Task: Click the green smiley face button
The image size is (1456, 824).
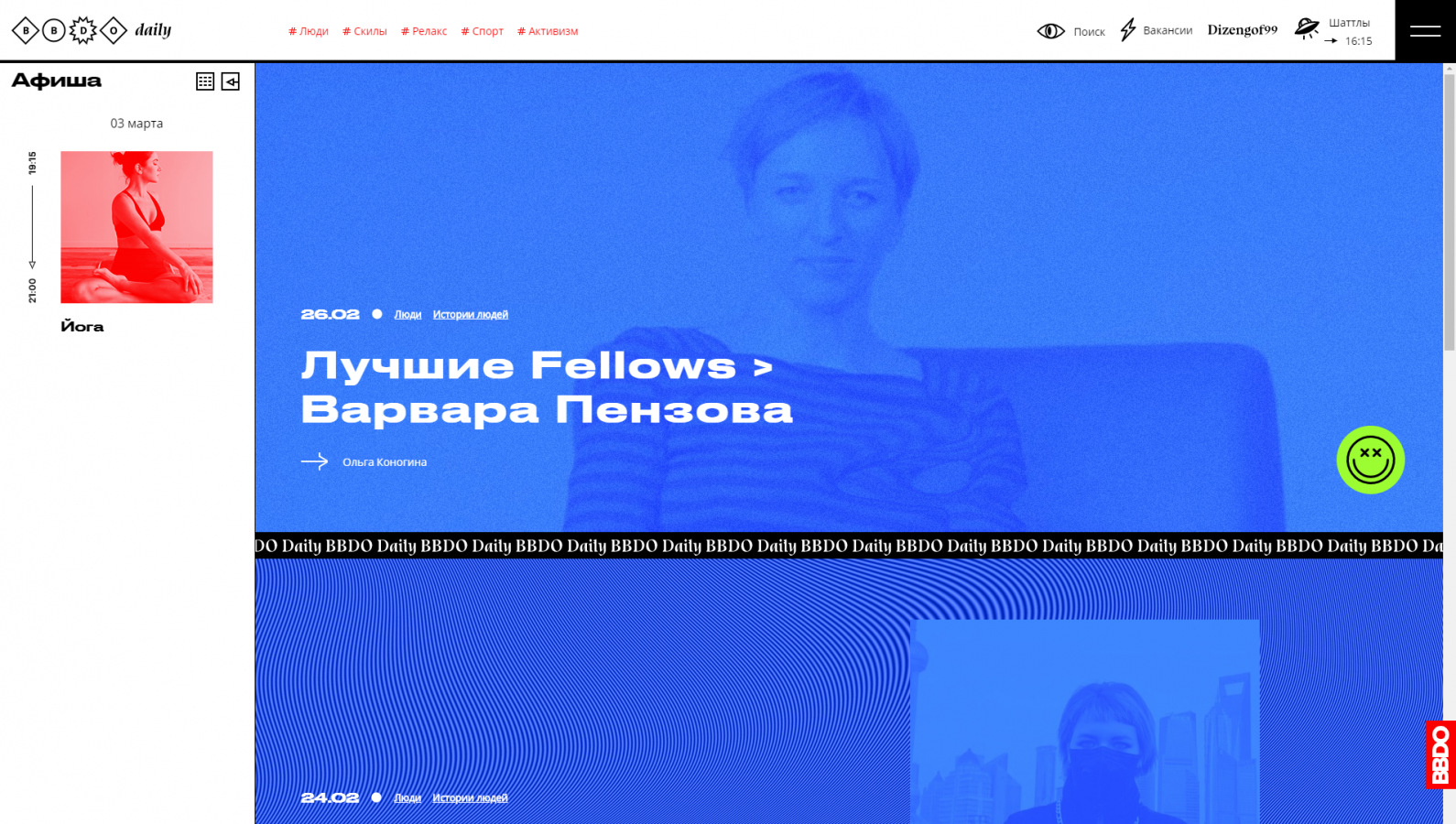Action: coord(1370,460)
